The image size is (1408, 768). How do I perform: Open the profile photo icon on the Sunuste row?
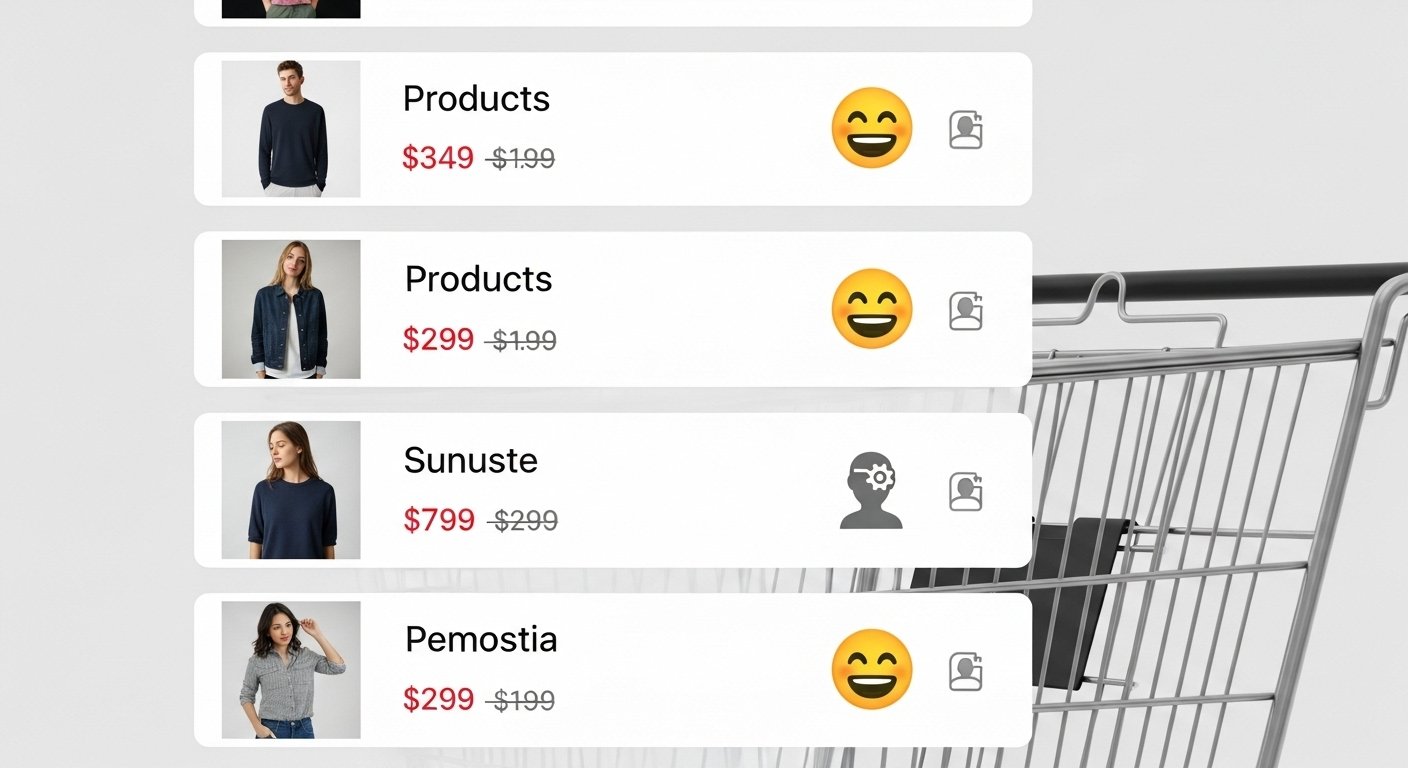pos(966,490)
